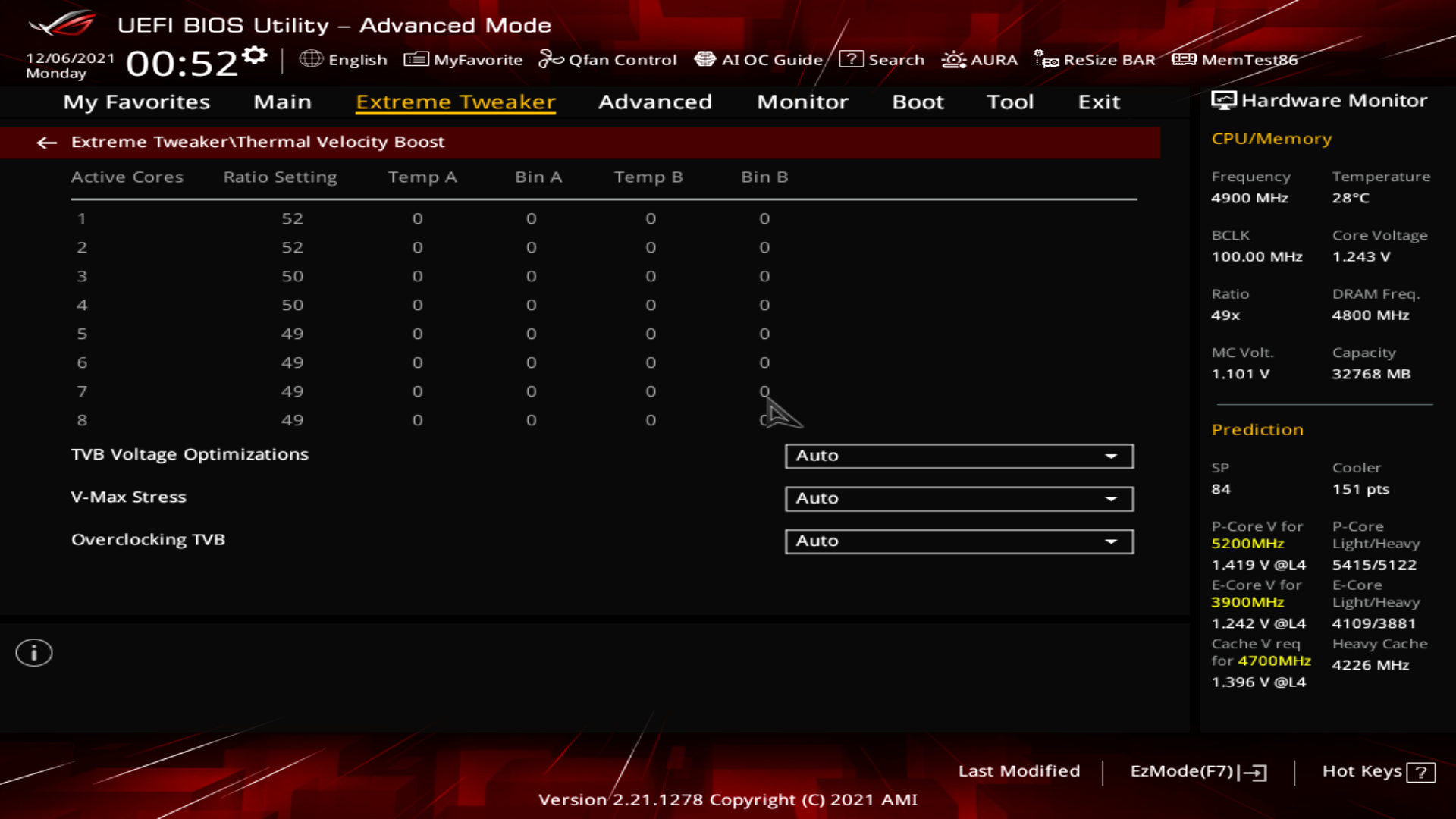The width and height of the screenshot is (1456, 819).
Task: Click the info icon in help area
Action: coord(34,652)
